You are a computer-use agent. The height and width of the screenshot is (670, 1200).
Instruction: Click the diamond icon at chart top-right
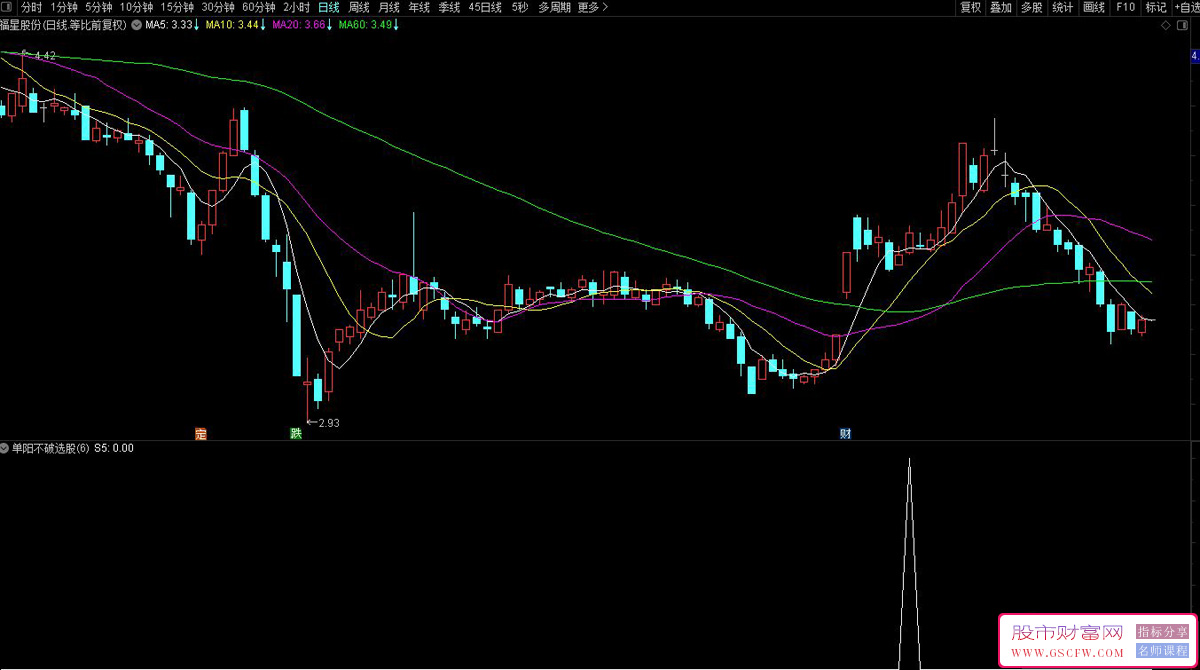click(1167, 25)
